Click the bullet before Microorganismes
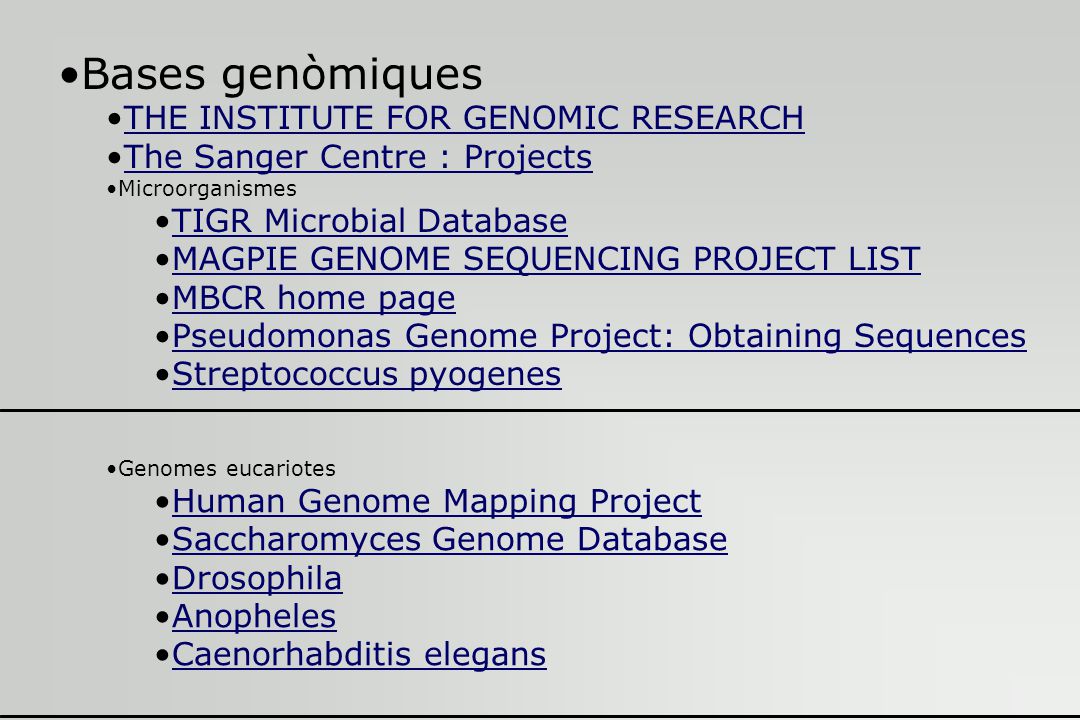1080x720 pixels. [112, 190]
